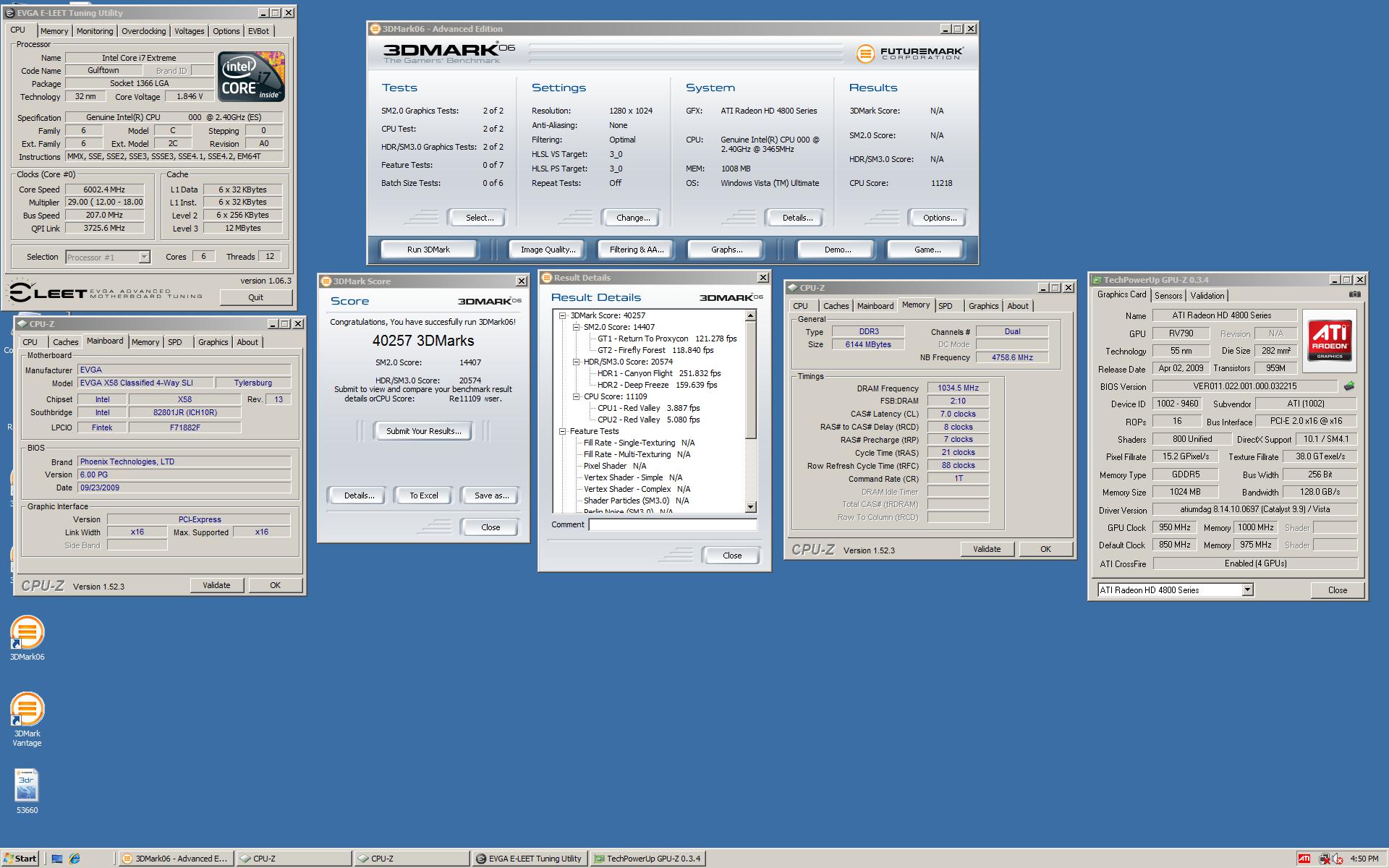Switch to EVGA E-LEET taskbar button
Image resolution: width=1389 pixels, height=868 pixels.
tap(529, 859)
